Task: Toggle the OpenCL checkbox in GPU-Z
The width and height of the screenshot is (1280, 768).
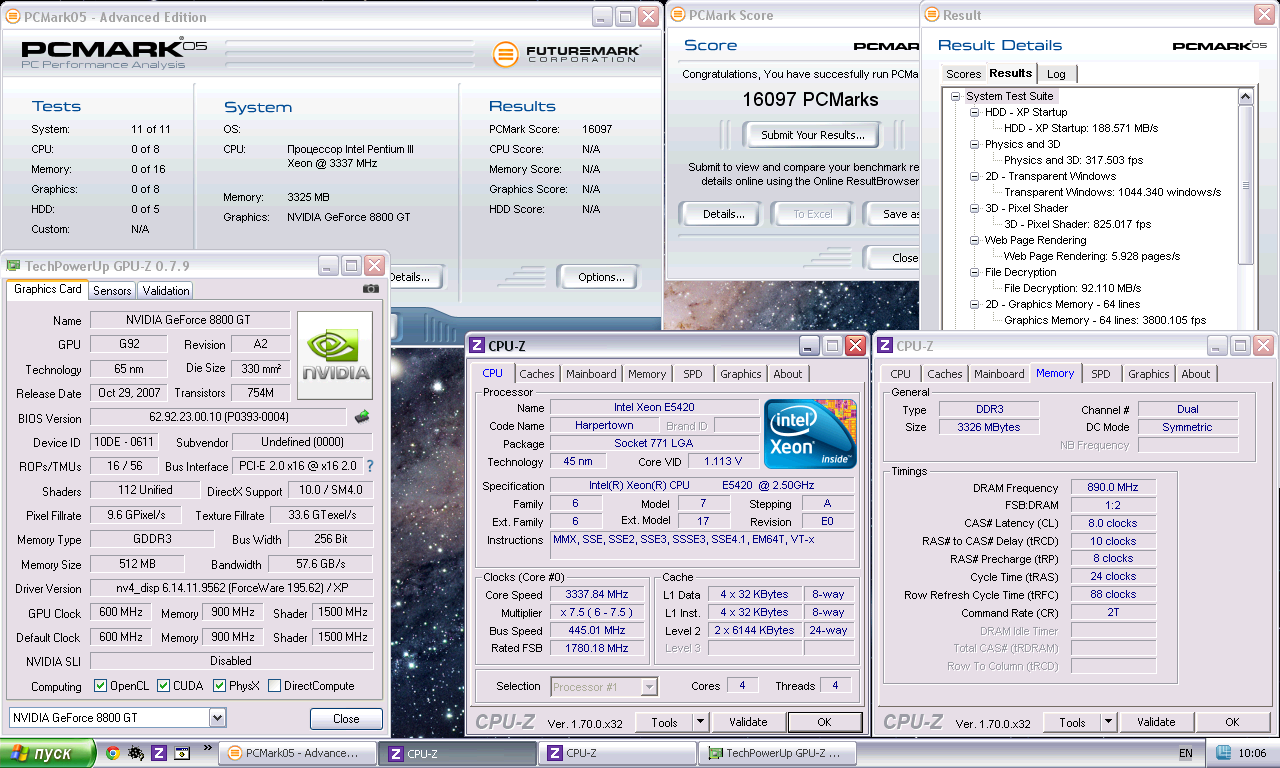Action: pyautogui.click(x=100, y=686)
